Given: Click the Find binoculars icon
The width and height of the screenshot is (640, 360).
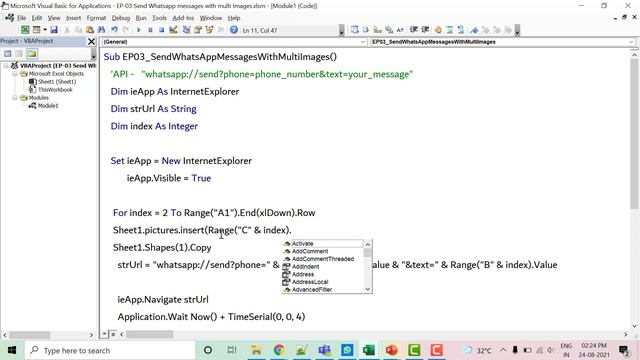Looking at the screenshot, I should click(101, 30).
